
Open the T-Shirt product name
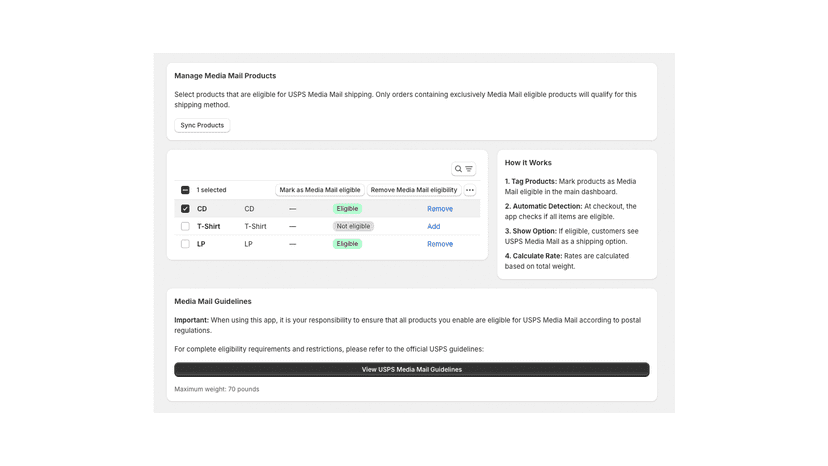[209, 226]
